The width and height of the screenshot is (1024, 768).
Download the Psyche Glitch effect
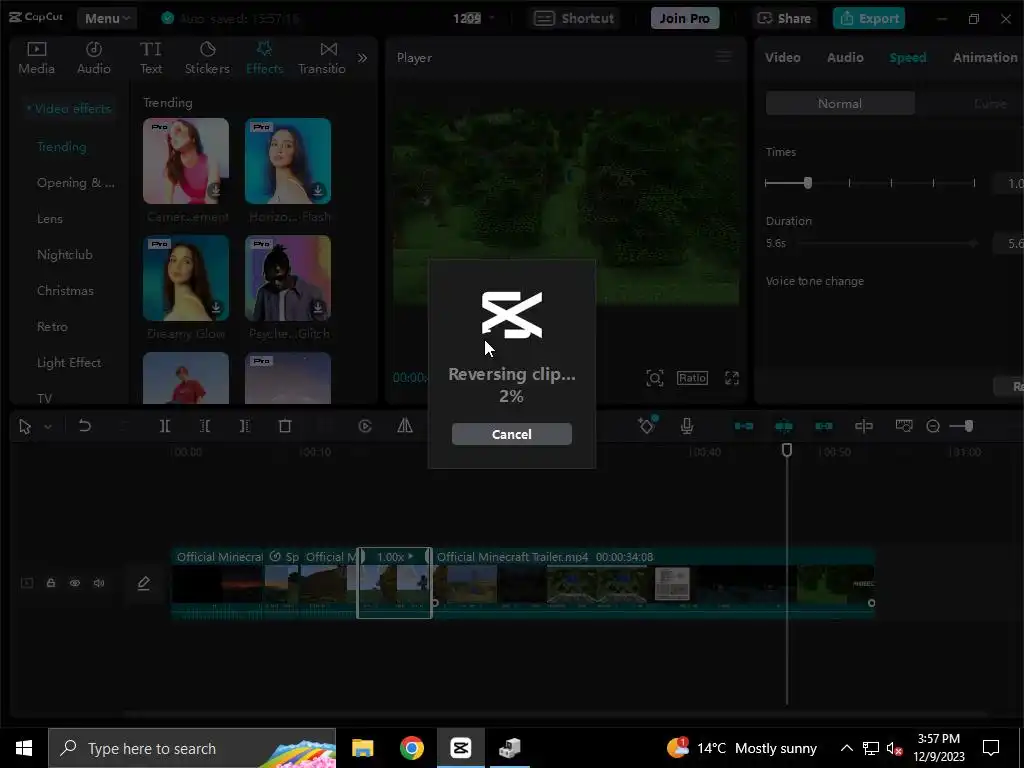317,307
